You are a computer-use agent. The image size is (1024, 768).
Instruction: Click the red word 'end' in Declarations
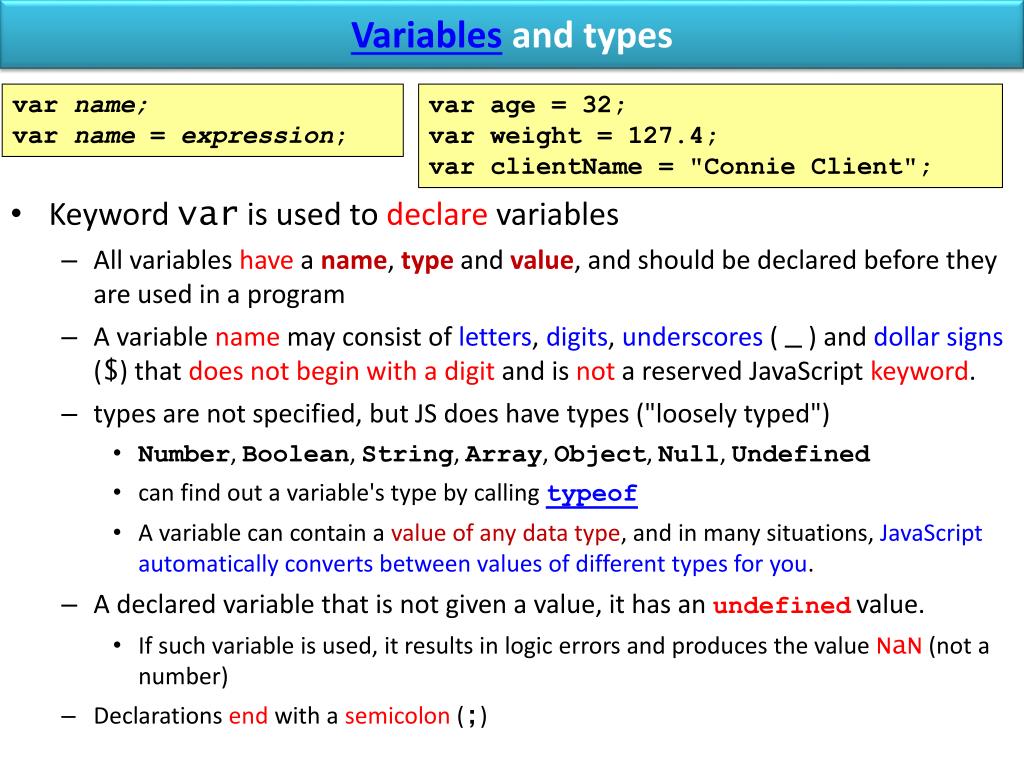(248, 716)
